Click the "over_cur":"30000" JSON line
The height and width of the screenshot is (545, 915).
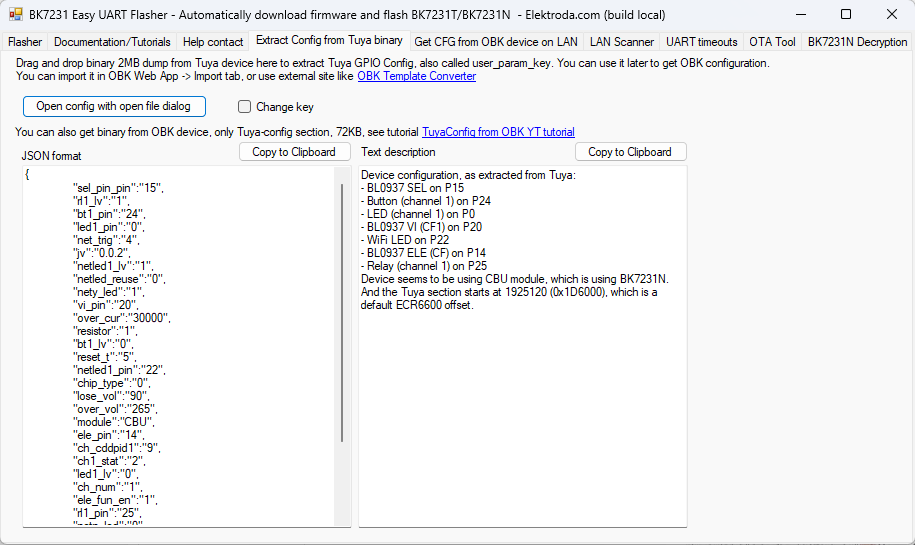pos(121,318)
